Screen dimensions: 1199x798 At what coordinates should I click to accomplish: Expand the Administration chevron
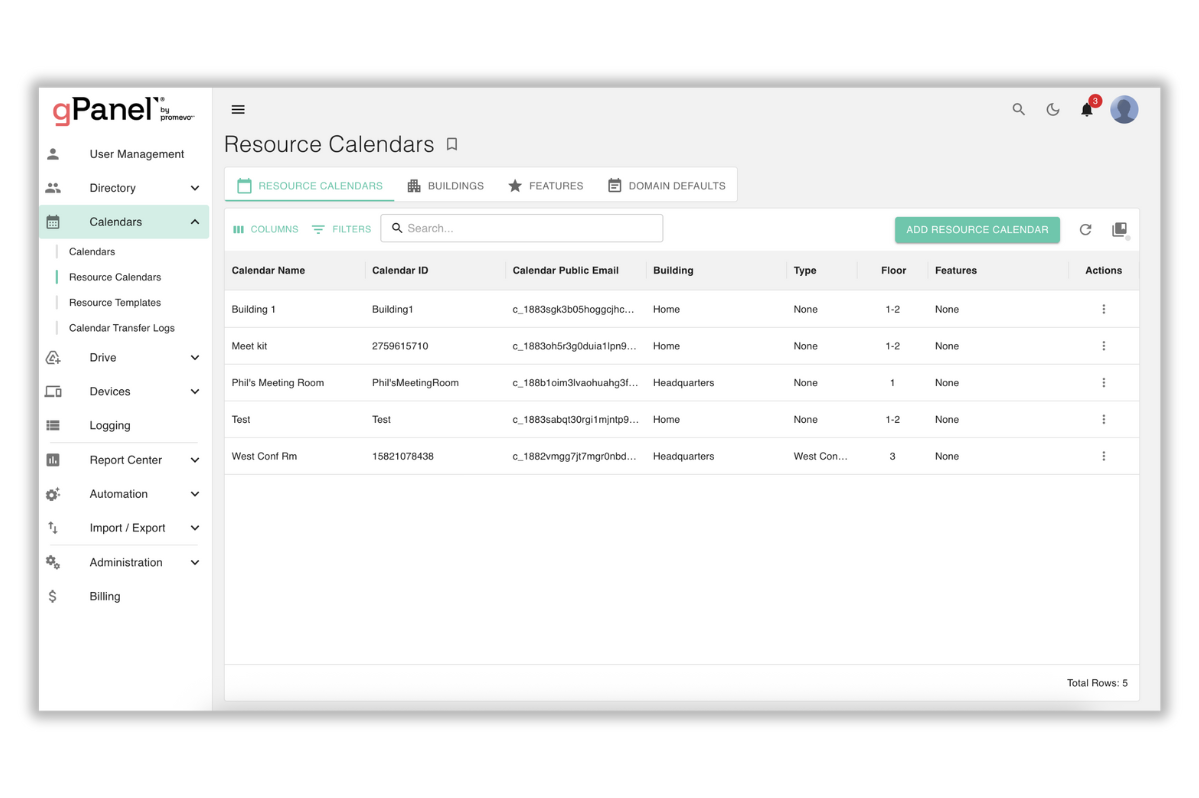point(195,562)
